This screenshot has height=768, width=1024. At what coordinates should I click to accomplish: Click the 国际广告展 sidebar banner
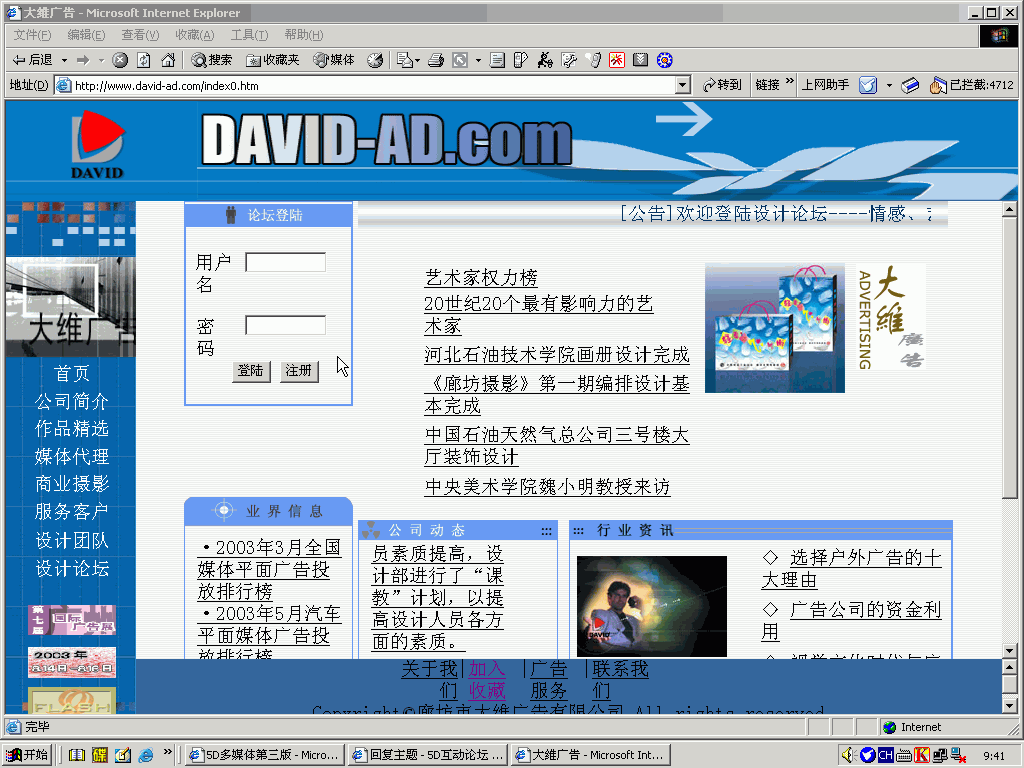(x=72, y=620)
